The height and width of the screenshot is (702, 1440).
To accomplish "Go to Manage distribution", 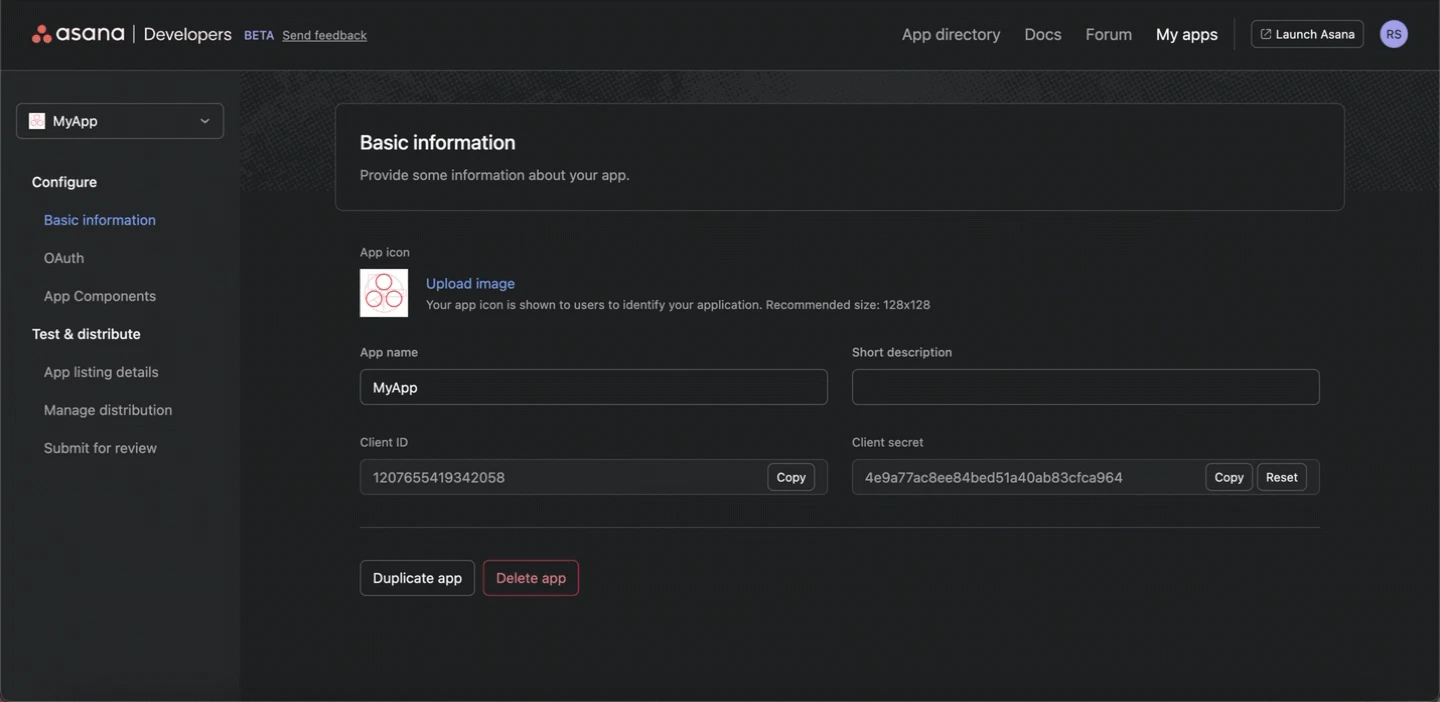I will tap(108, 410).
